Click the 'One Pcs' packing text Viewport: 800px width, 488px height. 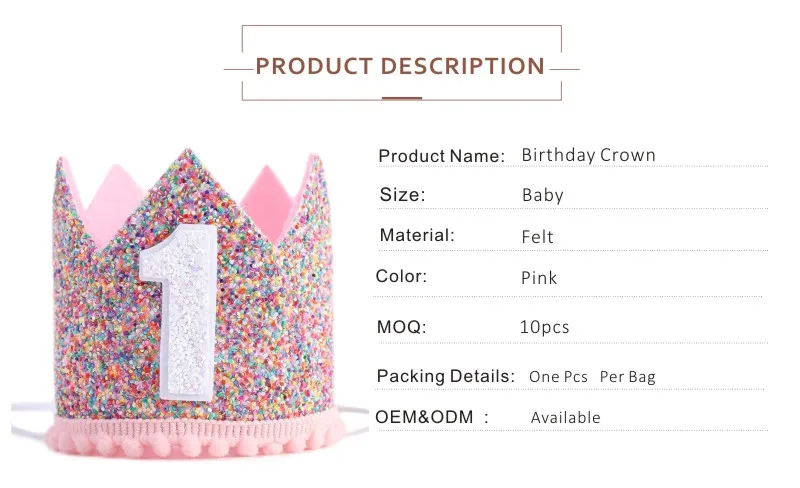click(558, 377)
